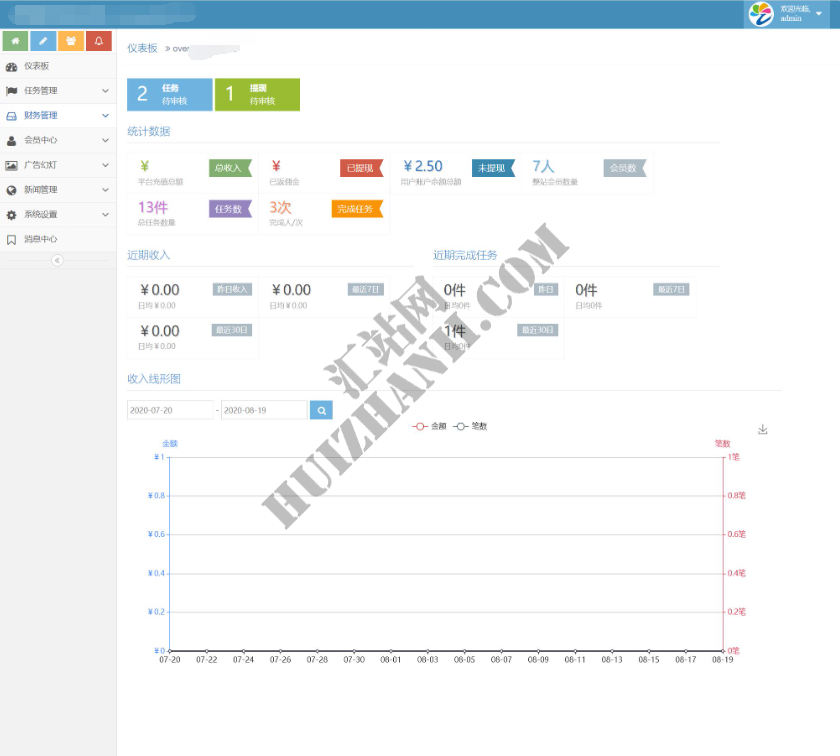Click the 收入线形图 section heading

click(154, 379)
